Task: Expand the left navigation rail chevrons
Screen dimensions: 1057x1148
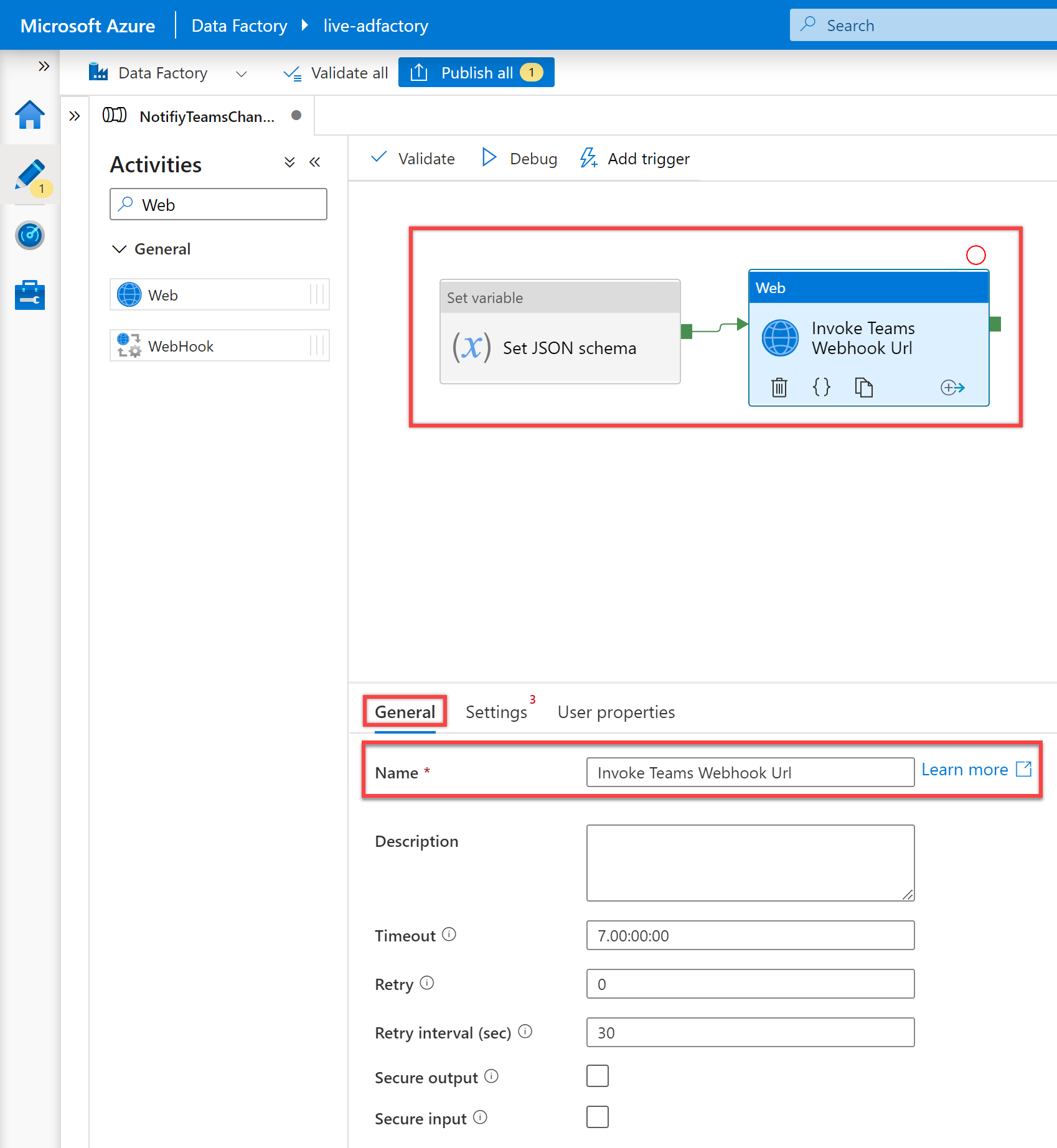Action: [x=44, y=66]
